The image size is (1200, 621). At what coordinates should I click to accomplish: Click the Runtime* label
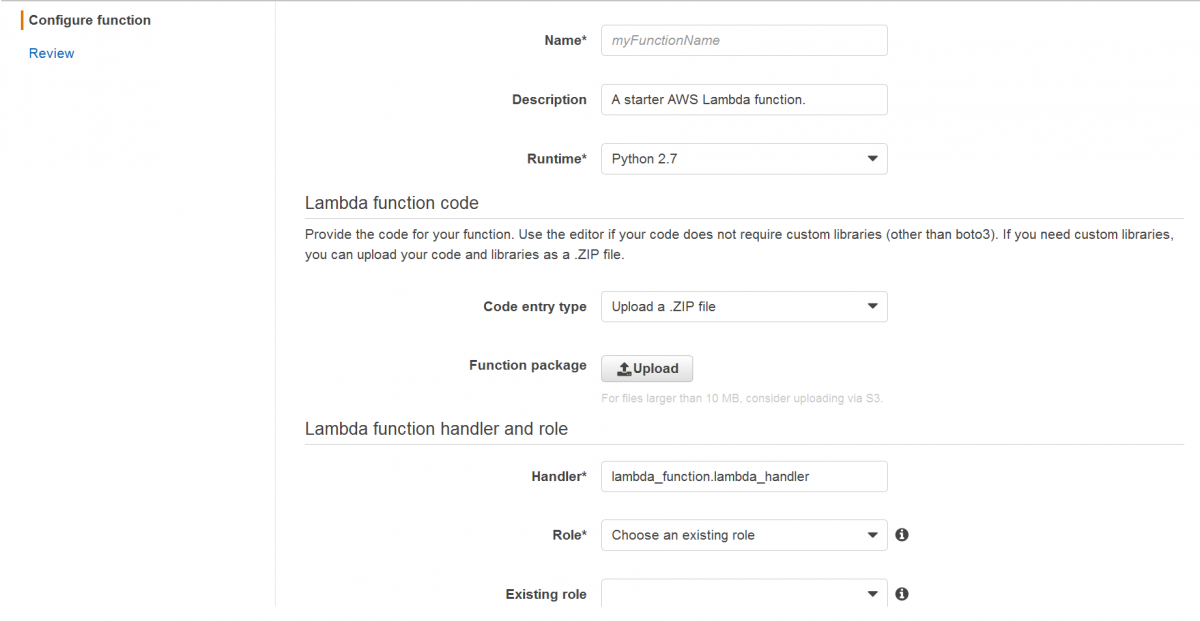click(x=557, y=159)
